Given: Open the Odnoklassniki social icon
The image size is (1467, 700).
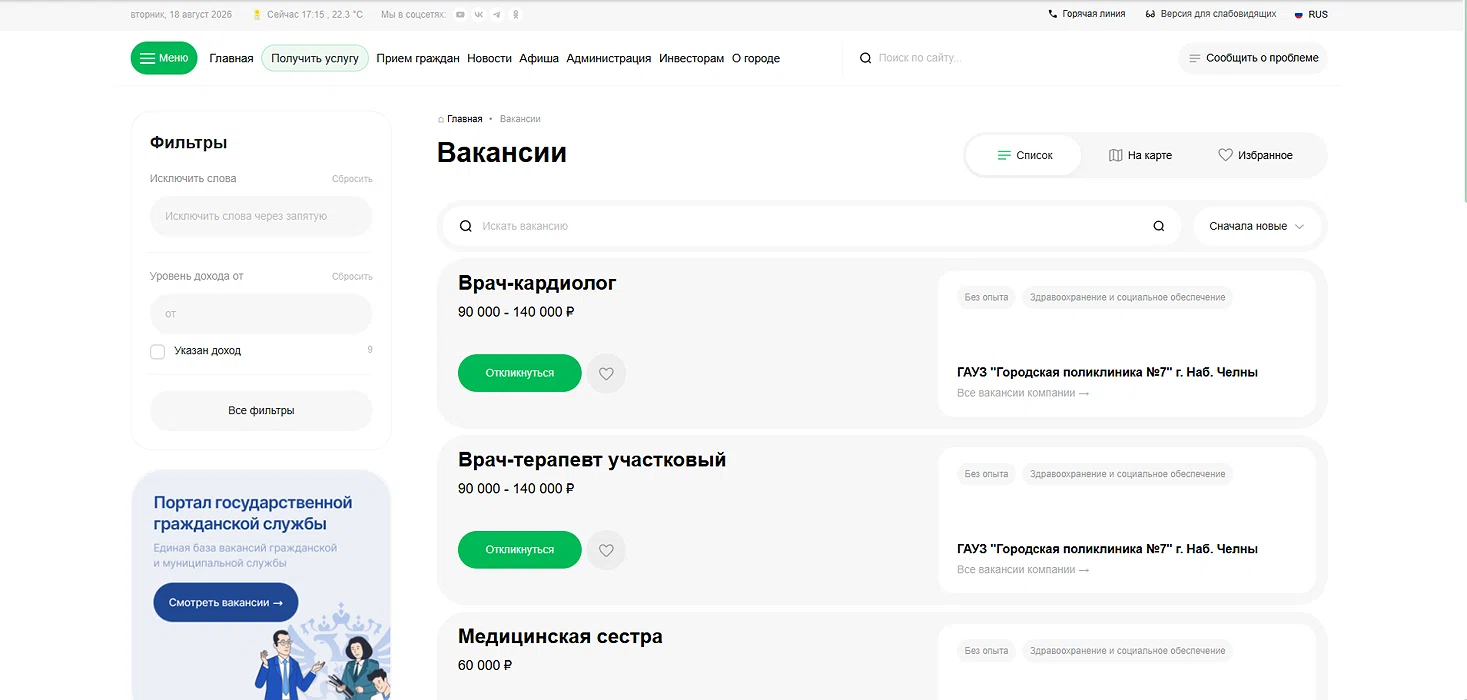Looking at the screenshot, I should point(516,15).
